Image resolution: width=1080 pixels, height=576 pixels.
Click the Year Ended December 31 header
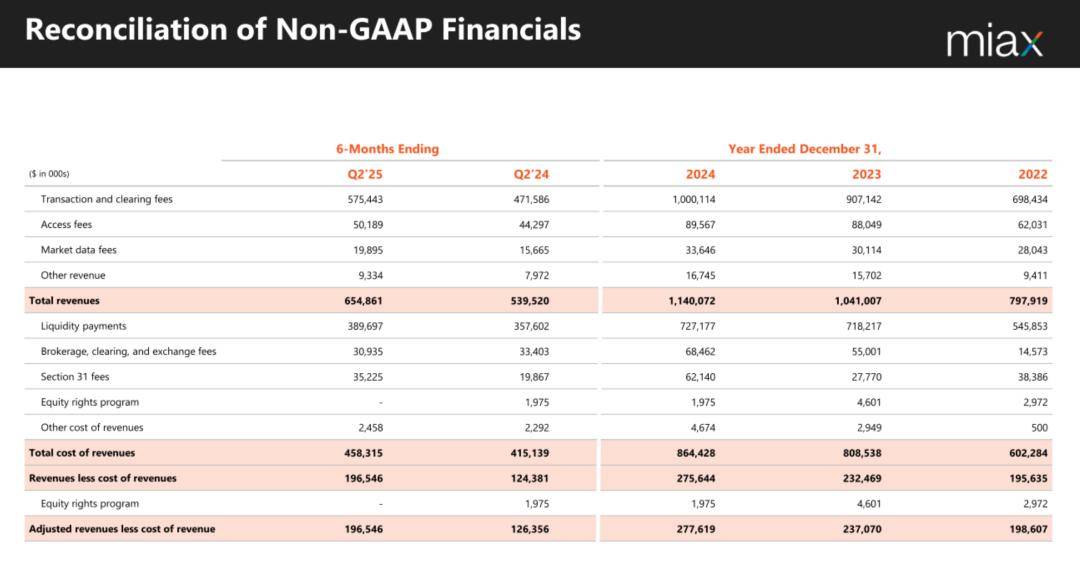(x=804, y=149)
